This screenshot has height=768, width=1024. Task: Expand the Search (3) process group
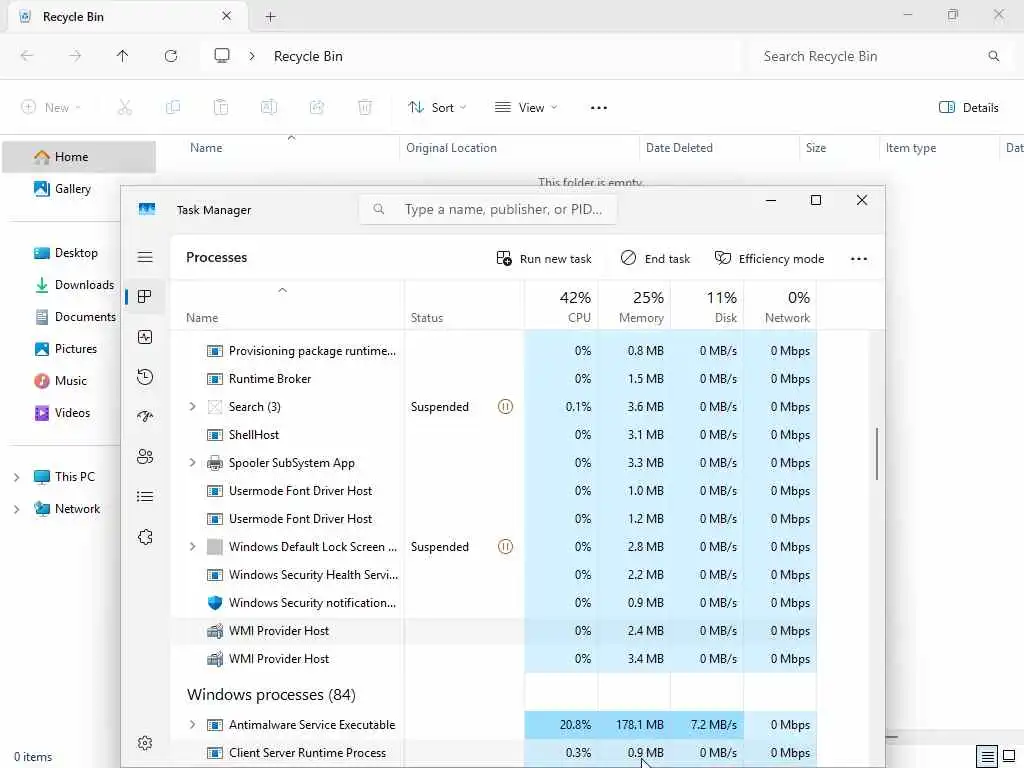tap(192, 406)
